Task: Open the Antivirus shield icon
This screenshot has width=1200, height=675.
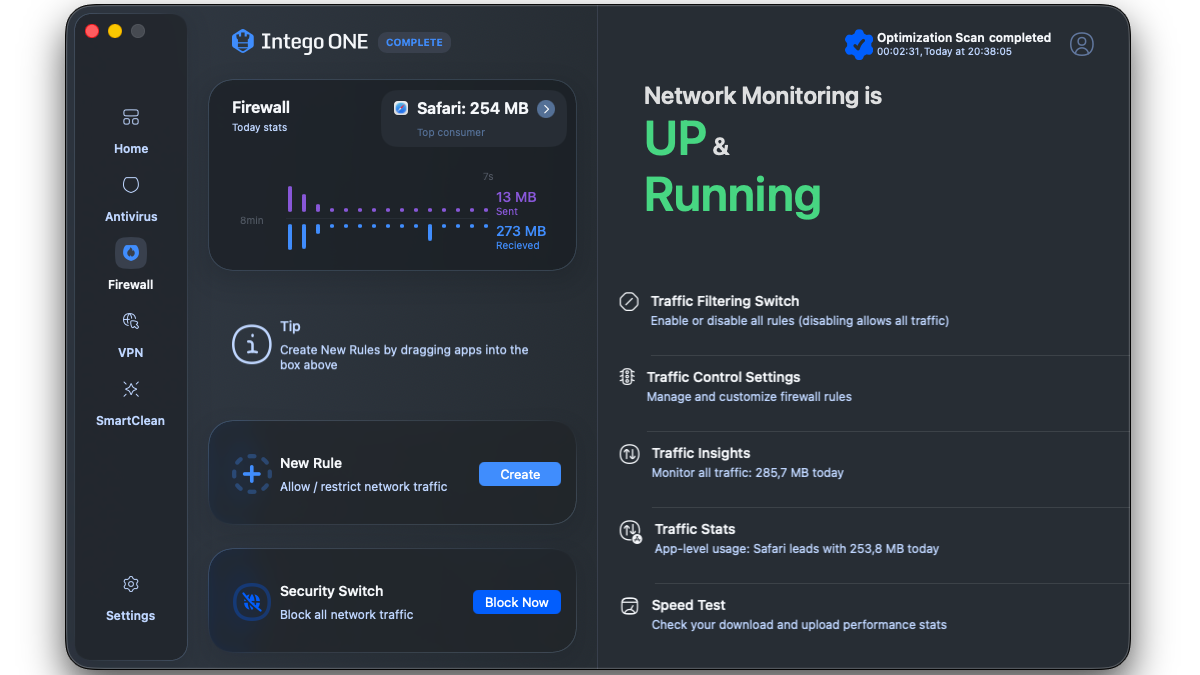Action: click(131, 186)
